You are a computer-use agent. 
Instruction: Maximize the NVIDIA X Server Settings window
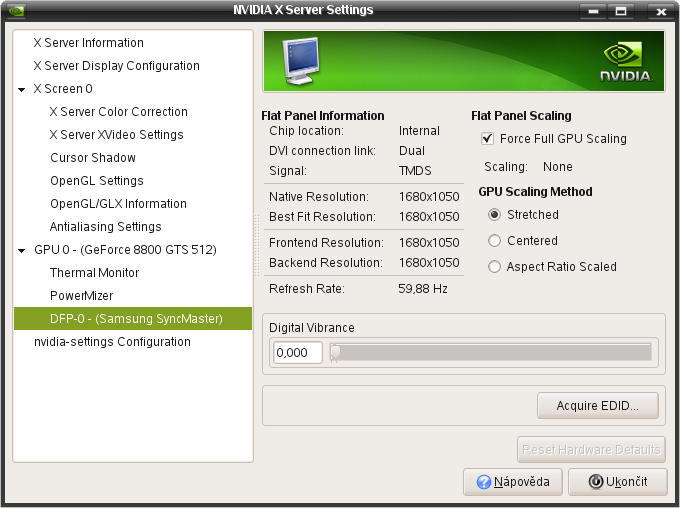coord(621,11)
